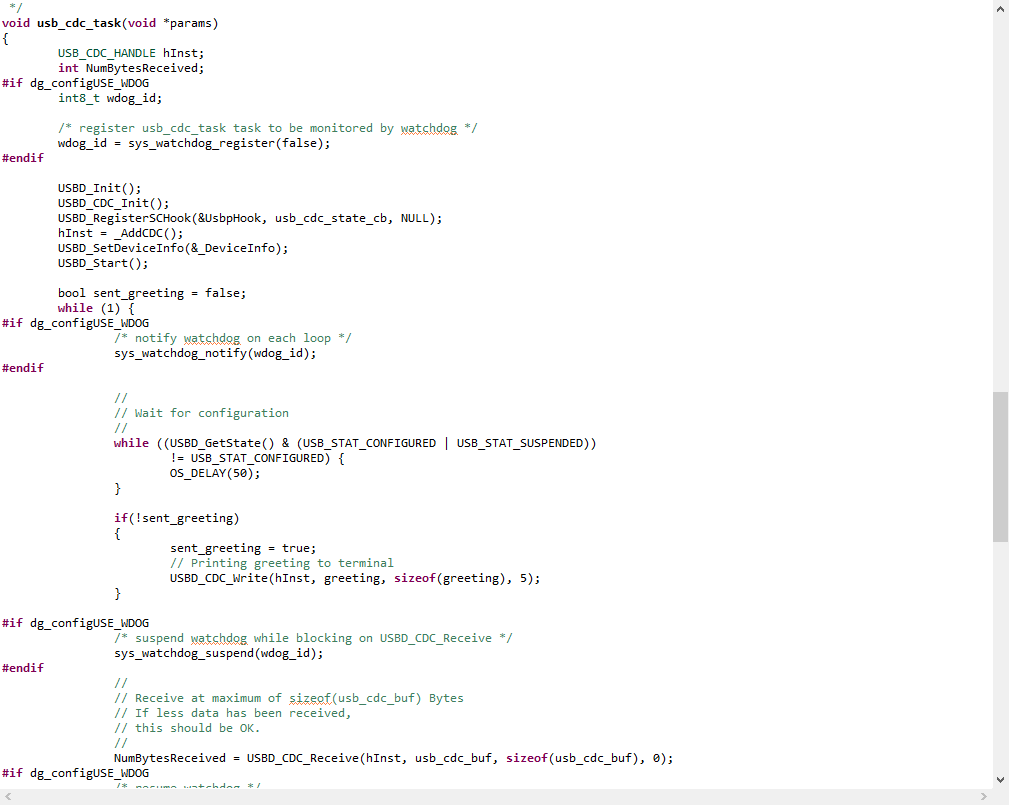Image resolution: width=1009 pixels, height=805 pixels.
Task: Click the vertical scrollbar track above the thumb
Action: pyautogui.click(x=1000, y=200)
